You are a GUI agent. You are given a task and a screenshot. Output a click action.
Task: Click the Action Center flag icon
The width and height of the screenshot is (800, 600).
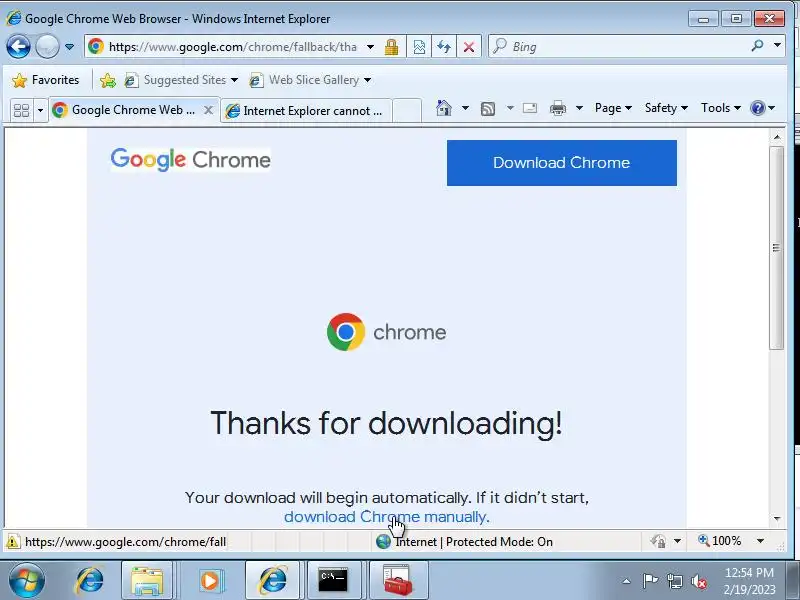pos(650,581)
